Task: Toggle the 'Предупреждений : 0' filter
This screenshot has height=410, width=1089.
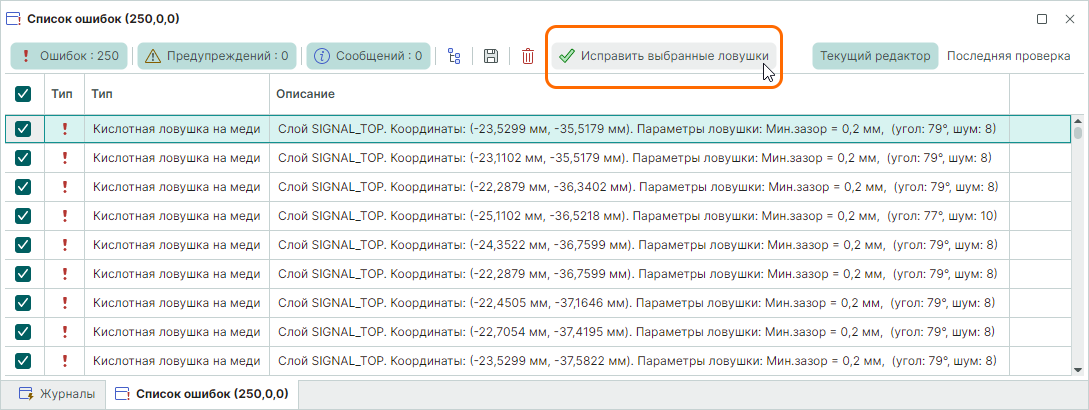Action: click(x=217, y=56)
